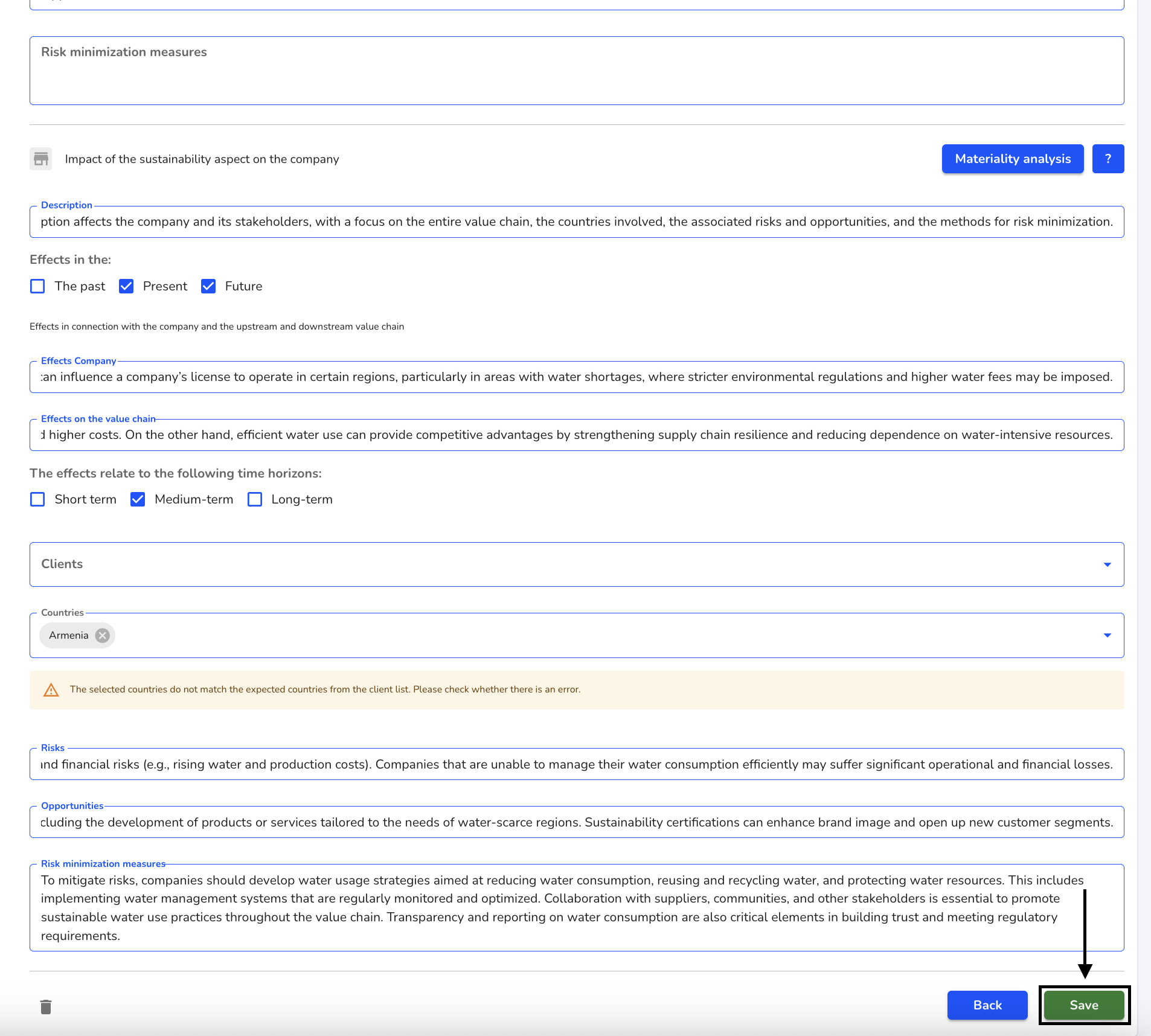This screenshot has height=1036, width=1151.
Task: Enable Short term time horizon
Action: [37, 499]
